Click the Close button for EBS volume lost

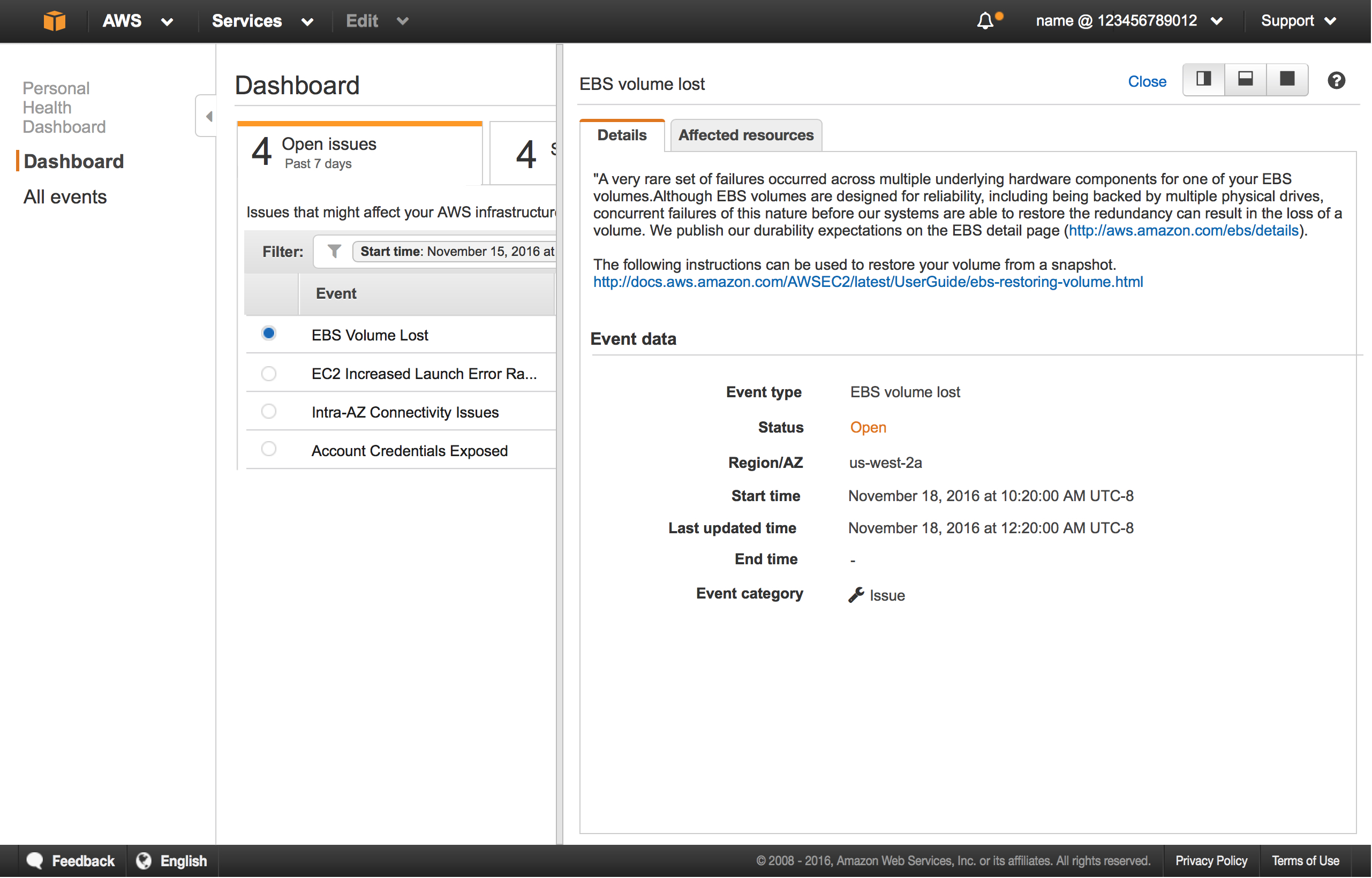(x=1147, y=82)
